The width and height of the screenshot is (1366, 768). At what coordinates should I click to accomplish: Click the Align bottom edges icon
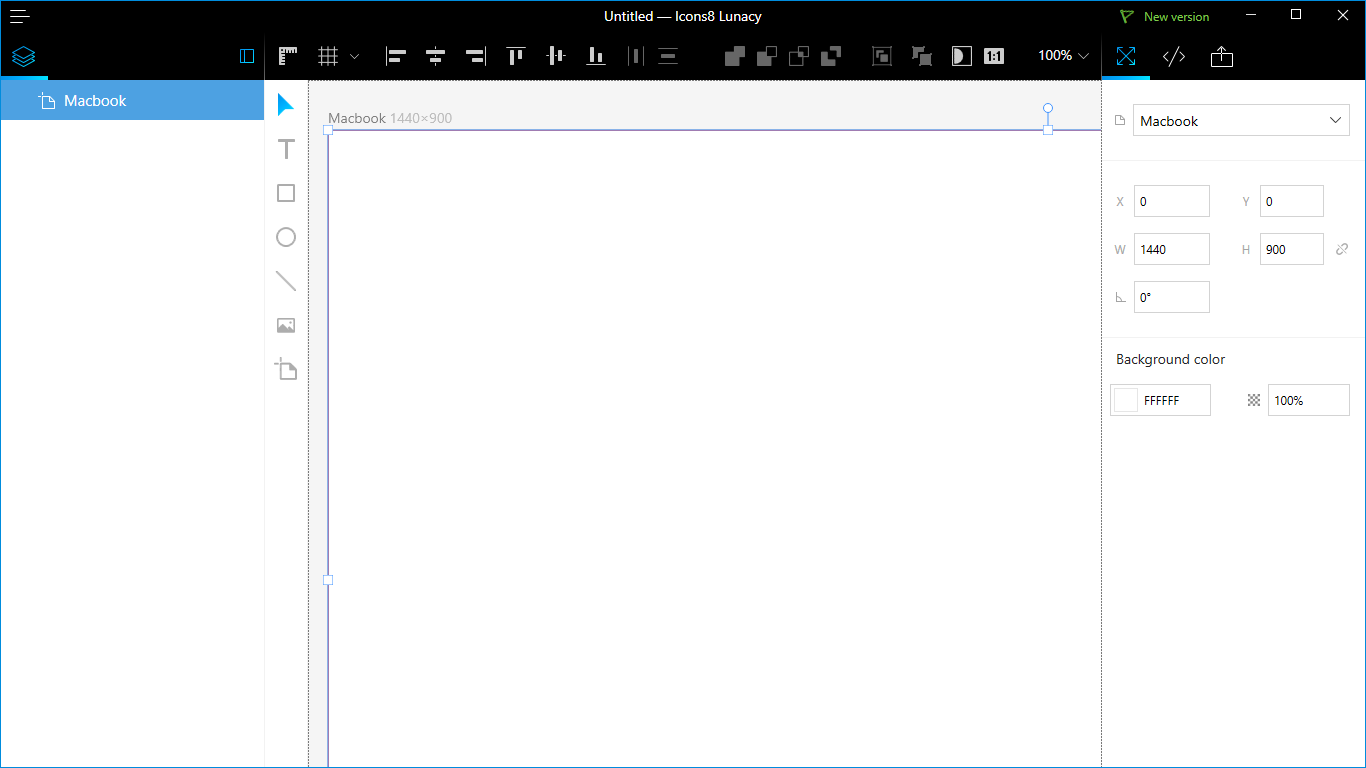pyautogui.click(x=596, y=56)
